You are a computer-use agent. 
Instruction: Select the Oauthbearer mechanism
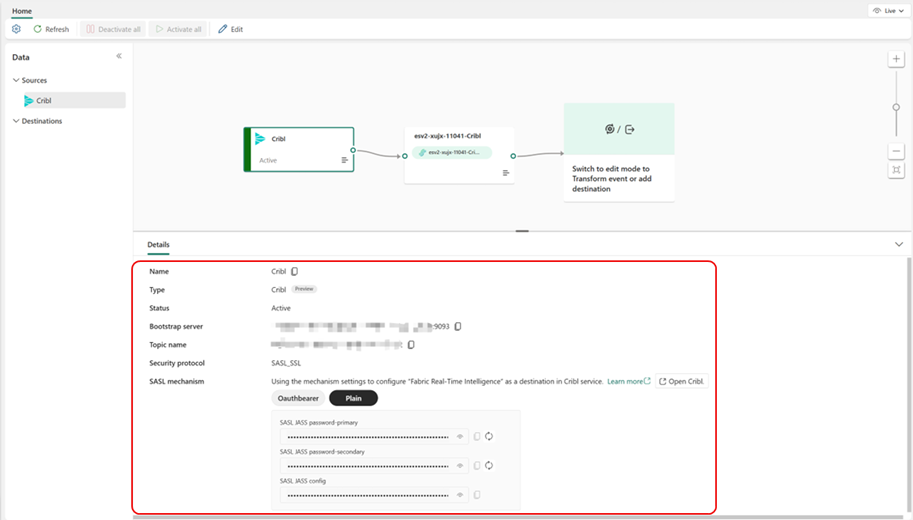[298, 398]
